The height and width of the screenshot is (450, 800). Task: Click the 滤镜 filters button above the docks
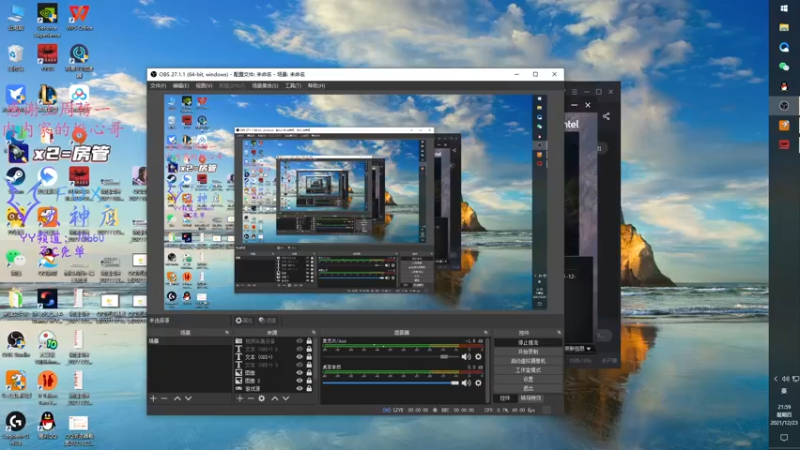pyautogui.click(x=267, y=320)
